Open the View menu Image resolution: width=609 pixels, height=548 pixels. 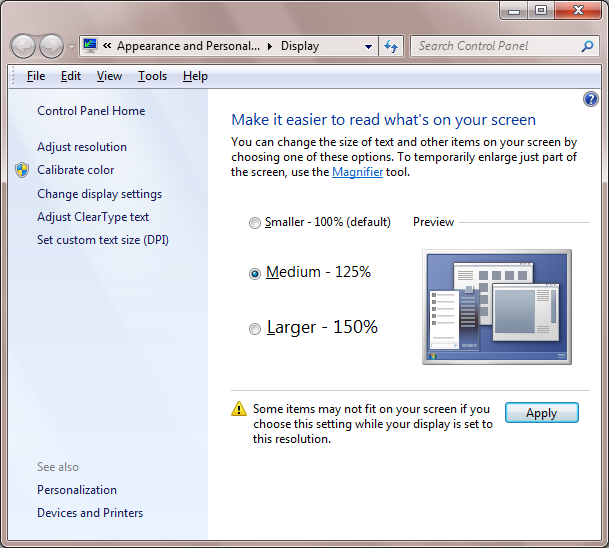pos(109,76)
